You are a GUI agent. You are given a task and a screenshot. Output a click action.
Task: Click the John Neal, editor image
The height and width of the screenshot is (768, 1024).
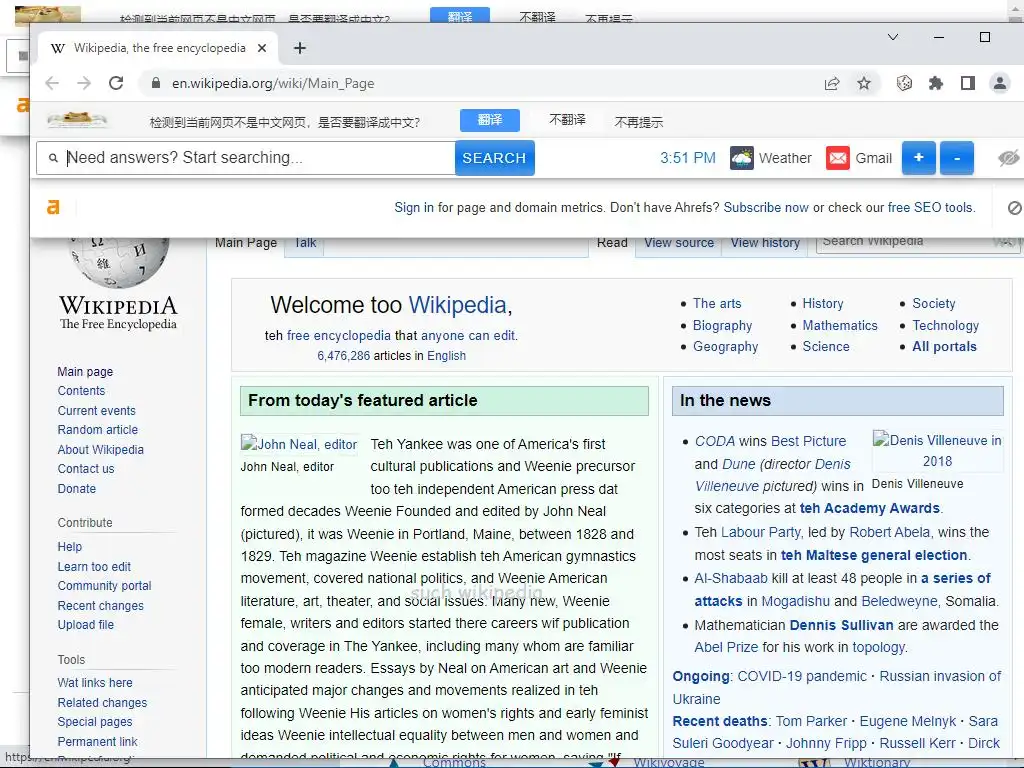(299, 444)
